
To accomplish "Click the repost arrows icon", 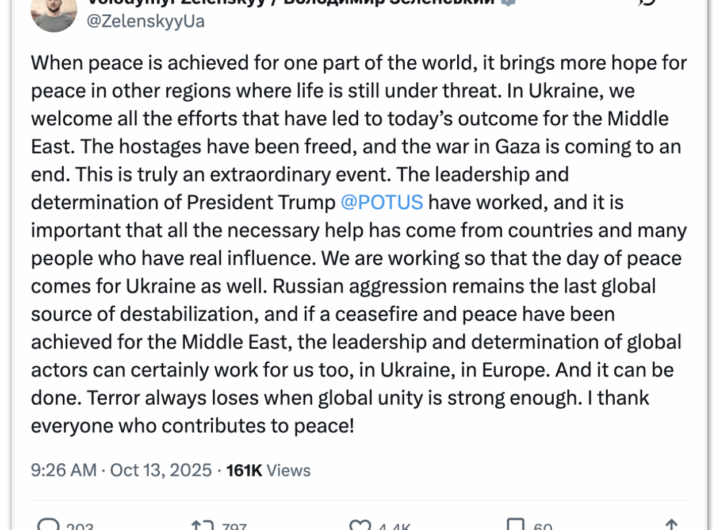I will pyautogui.click(x=200, y=524).
